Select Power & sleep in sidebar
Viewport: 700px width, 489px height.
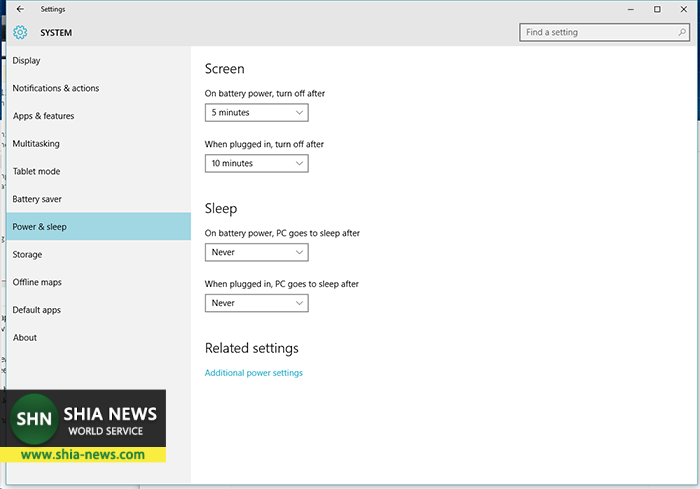coord(40,227)
